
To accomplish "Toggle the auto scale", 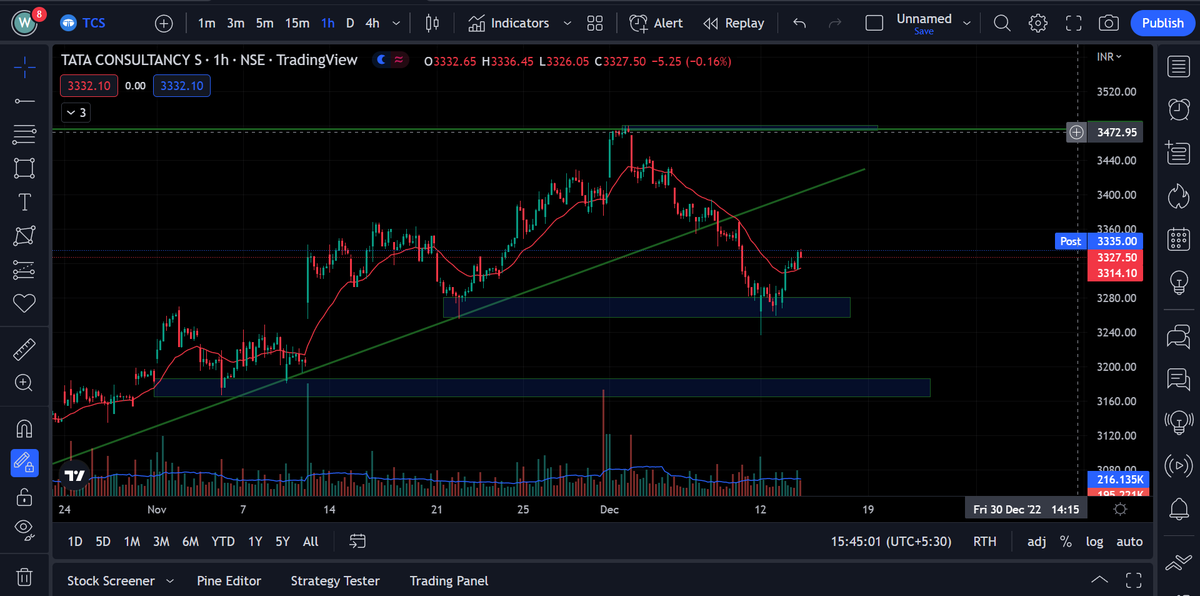I will point(1129,541).
